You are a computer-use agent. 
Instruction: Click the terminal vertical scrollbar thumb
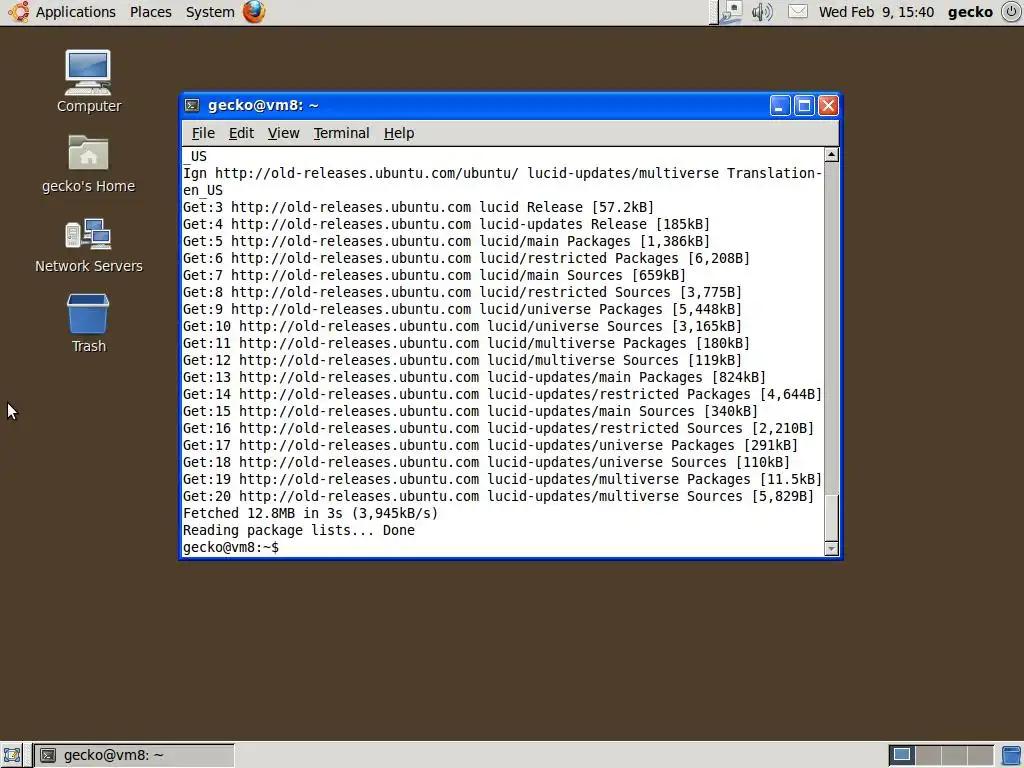831,518
